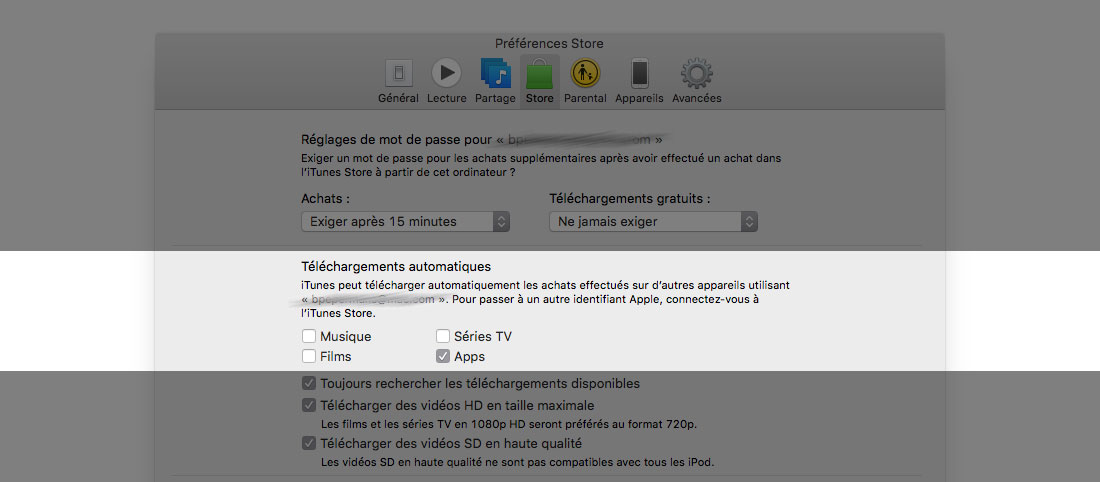Toggle Toujours rechercher les téléchargements disponibles
The width and height of the screenshot is (1100, 482).
coord(309,384)
